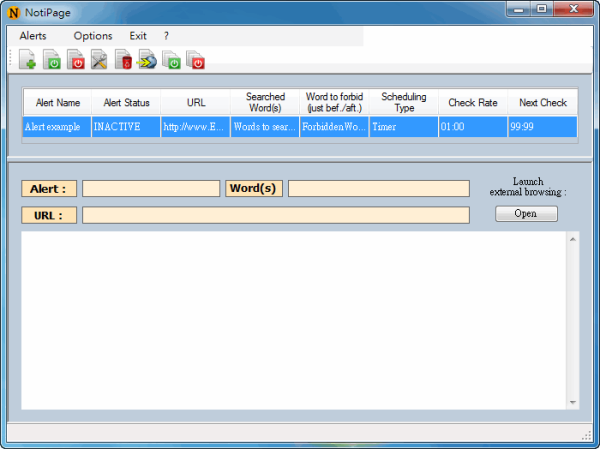The image size is (600, 449).
Task: Open the Options menu
Action: 93,36
